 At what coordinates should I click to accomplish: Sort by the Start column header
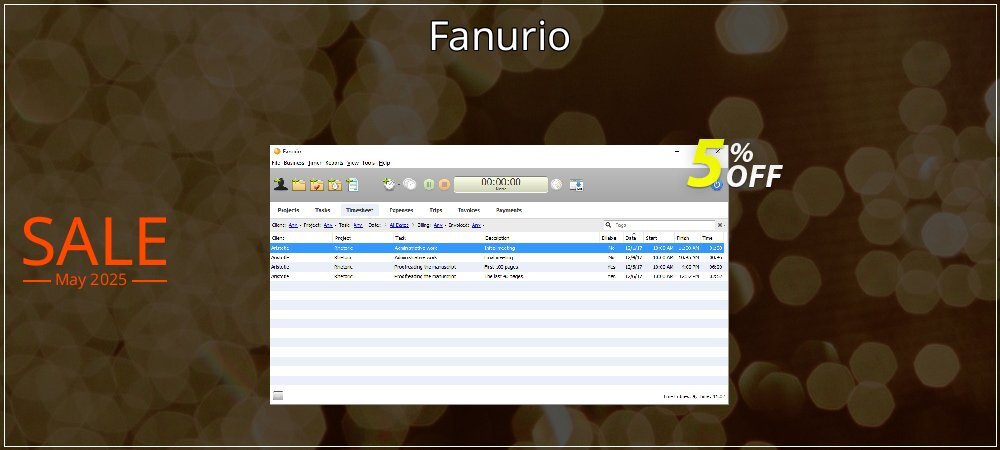point(659,238)
